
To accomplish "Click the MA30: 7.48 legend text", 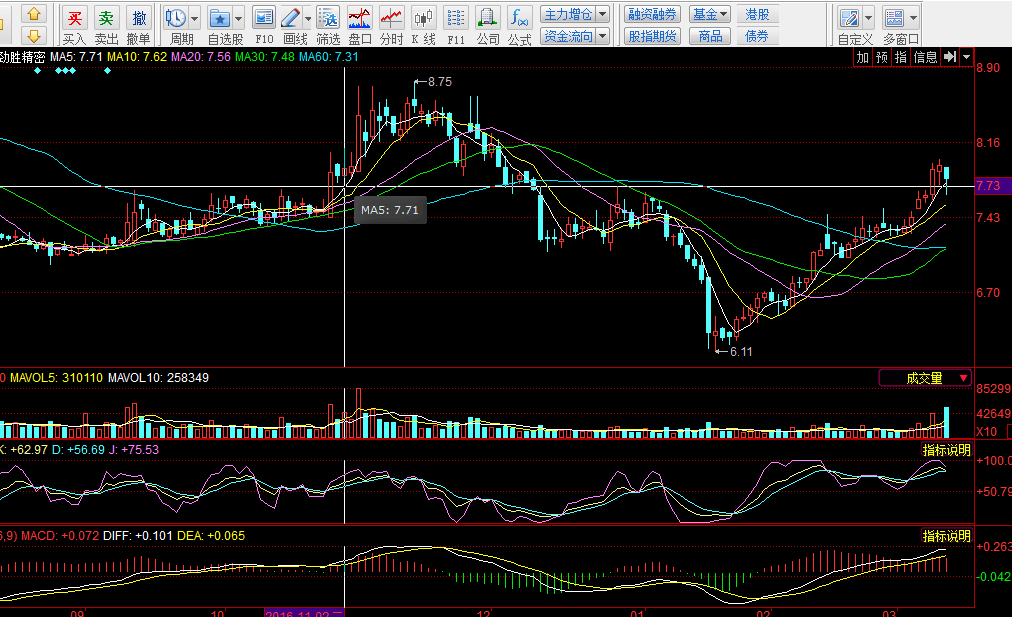I will tap(265, 57).
